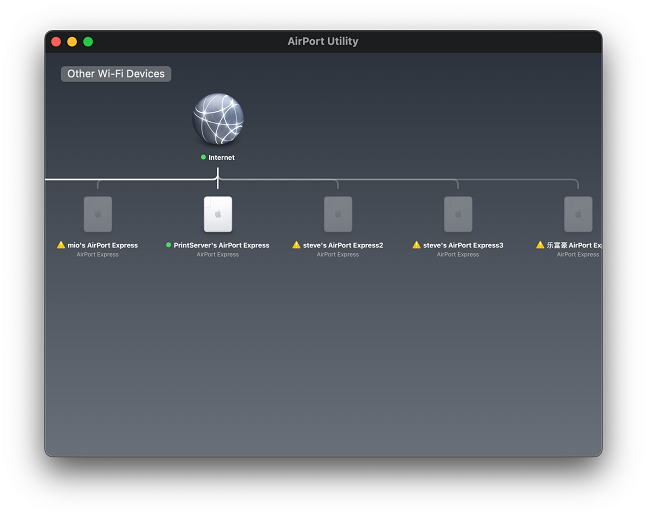
Task: Click the "steve's AirPort Express2" name label
Action: coord(343,245)
